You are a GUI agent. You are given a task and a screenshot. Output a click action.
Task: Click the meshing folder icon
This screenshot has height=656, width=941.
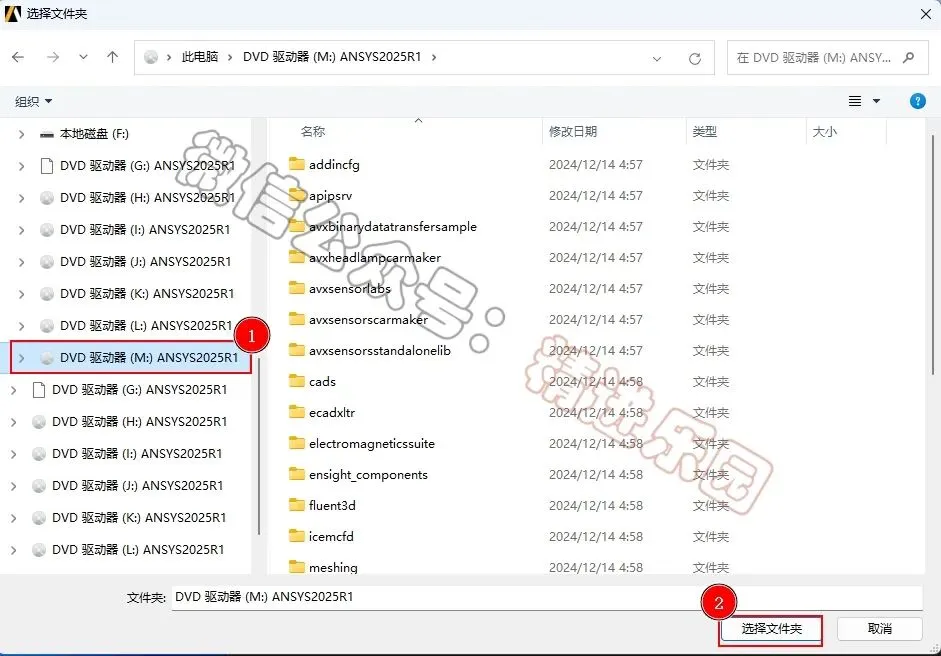point(296,567)
